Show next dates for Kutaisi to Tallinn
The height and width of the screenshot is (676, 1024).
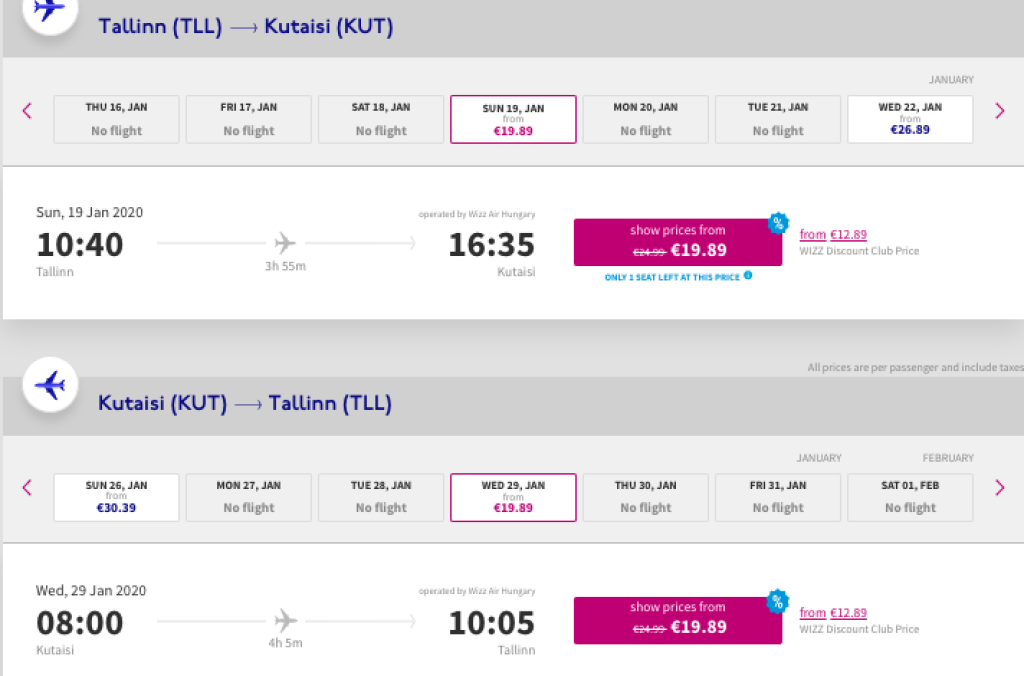point(999,488)
